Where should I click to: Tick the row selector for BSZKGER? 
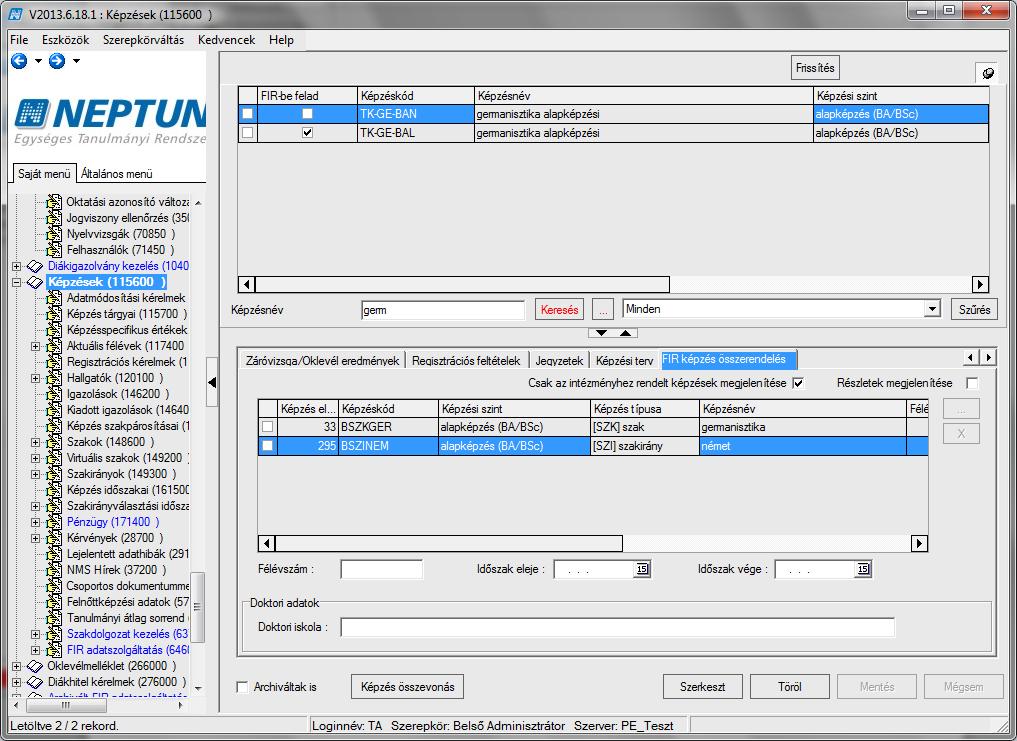tap(267, 427)
